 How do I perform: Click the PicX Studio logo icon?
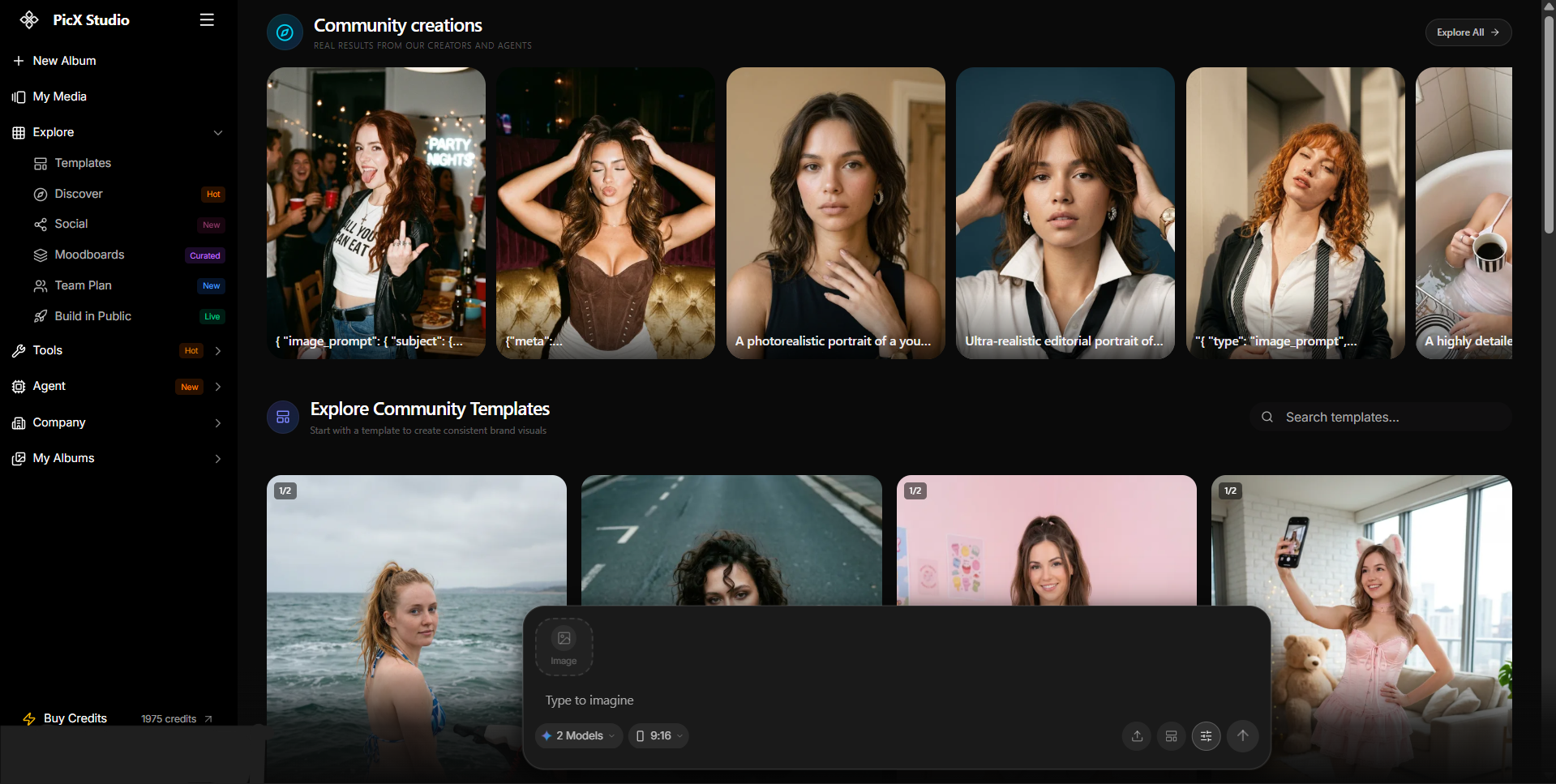29,20
